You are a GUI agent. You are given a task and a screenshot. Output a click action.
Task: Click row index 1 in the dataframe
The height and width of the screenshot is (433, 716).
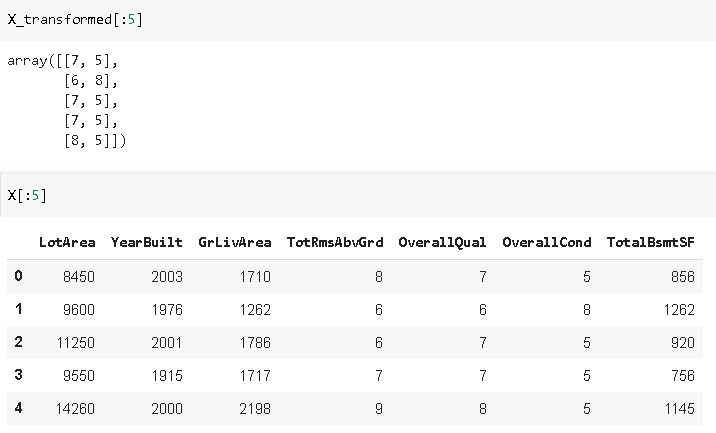click(x=18, y=309)
